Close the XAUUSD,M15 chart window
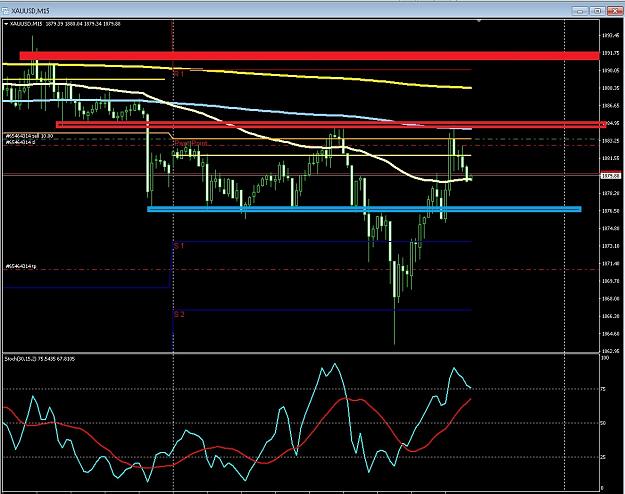625x494 pixels. click(614, 11)
